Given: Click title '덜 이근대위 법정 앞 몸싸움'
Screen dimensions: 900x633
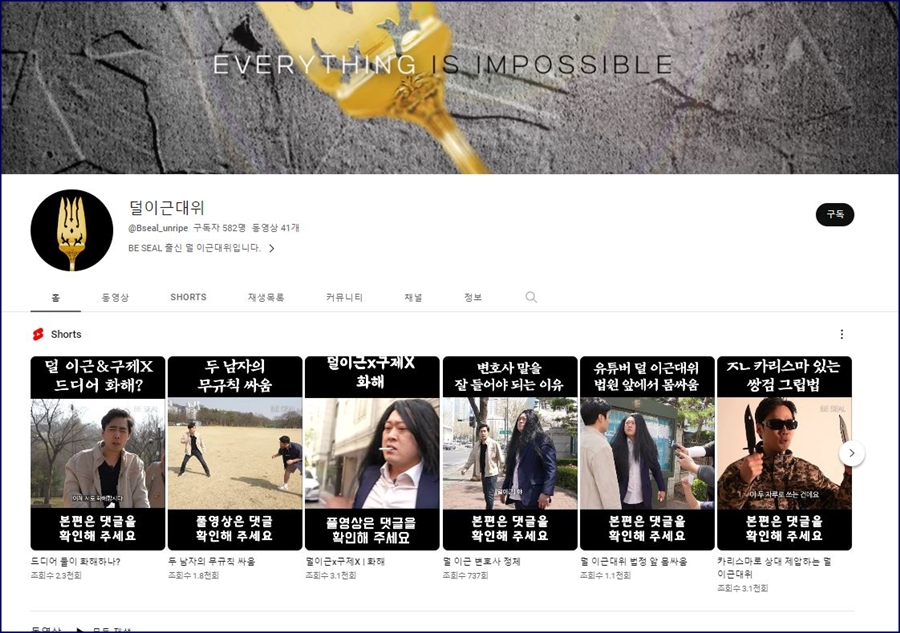Looking at the screenshot, I should click(634, 561).
